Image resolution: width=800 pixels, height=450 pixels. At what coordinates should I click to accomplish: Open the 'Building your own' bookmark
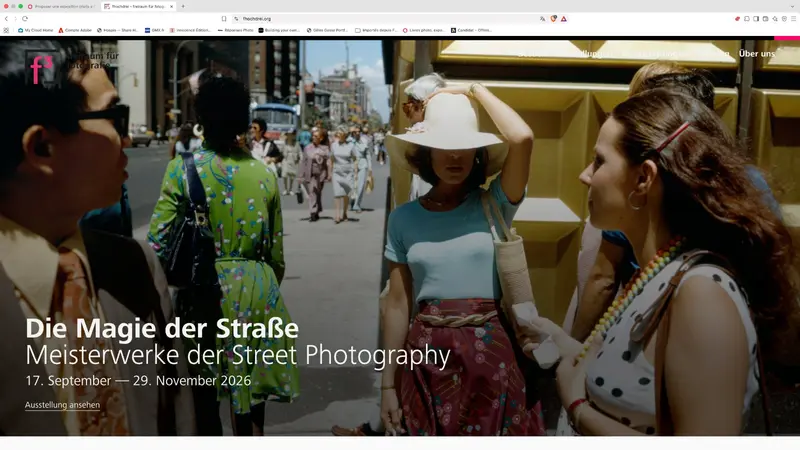(x=279, y=31)
